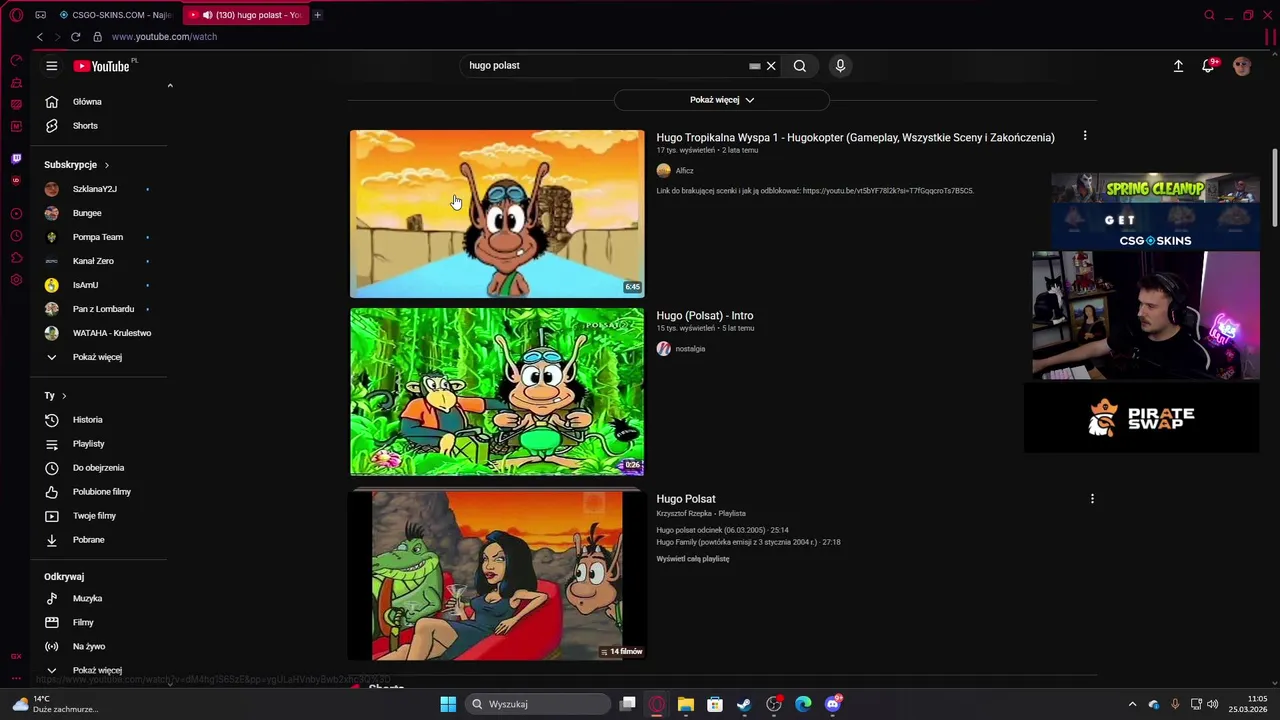Open Opera sidebar history clock
Image resolution: width=1280 pixels, height=720 pixels.
click(x=16, y=235)
